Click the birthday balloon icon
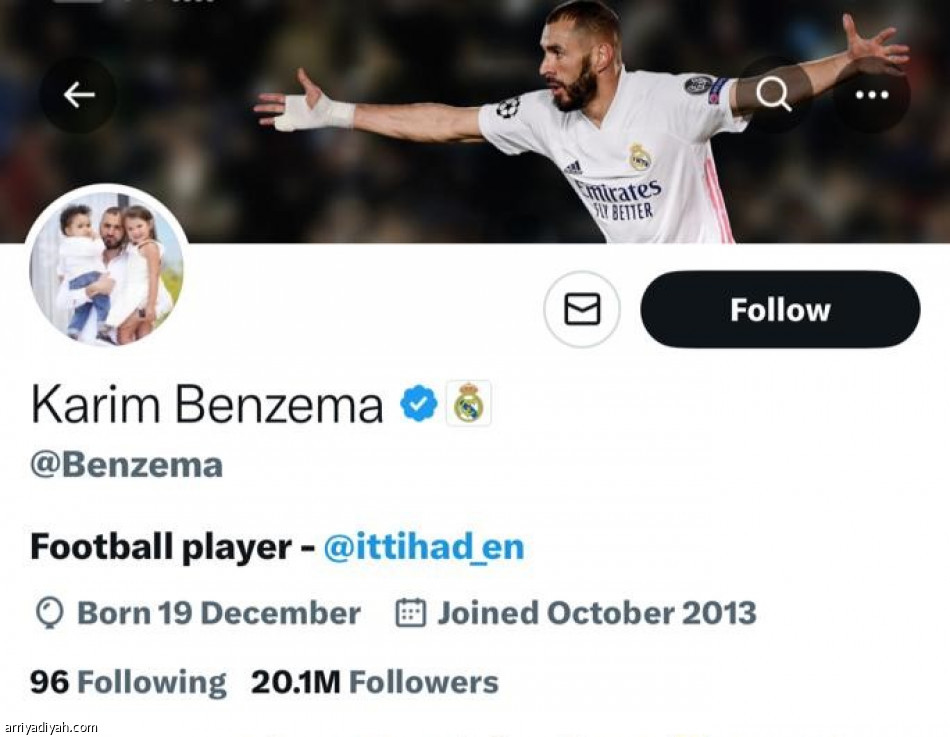This screenshot has height=737, width=950. click(x=47, y=613)
